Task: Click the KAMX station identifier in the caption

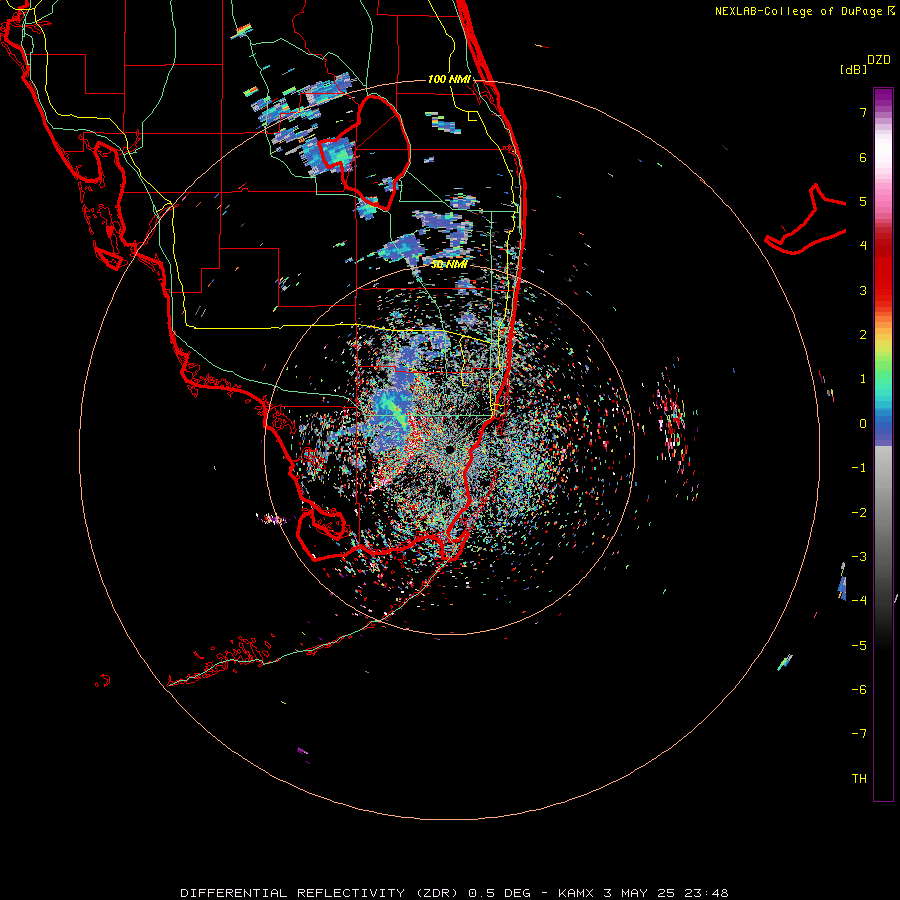Action: point(576,893)
